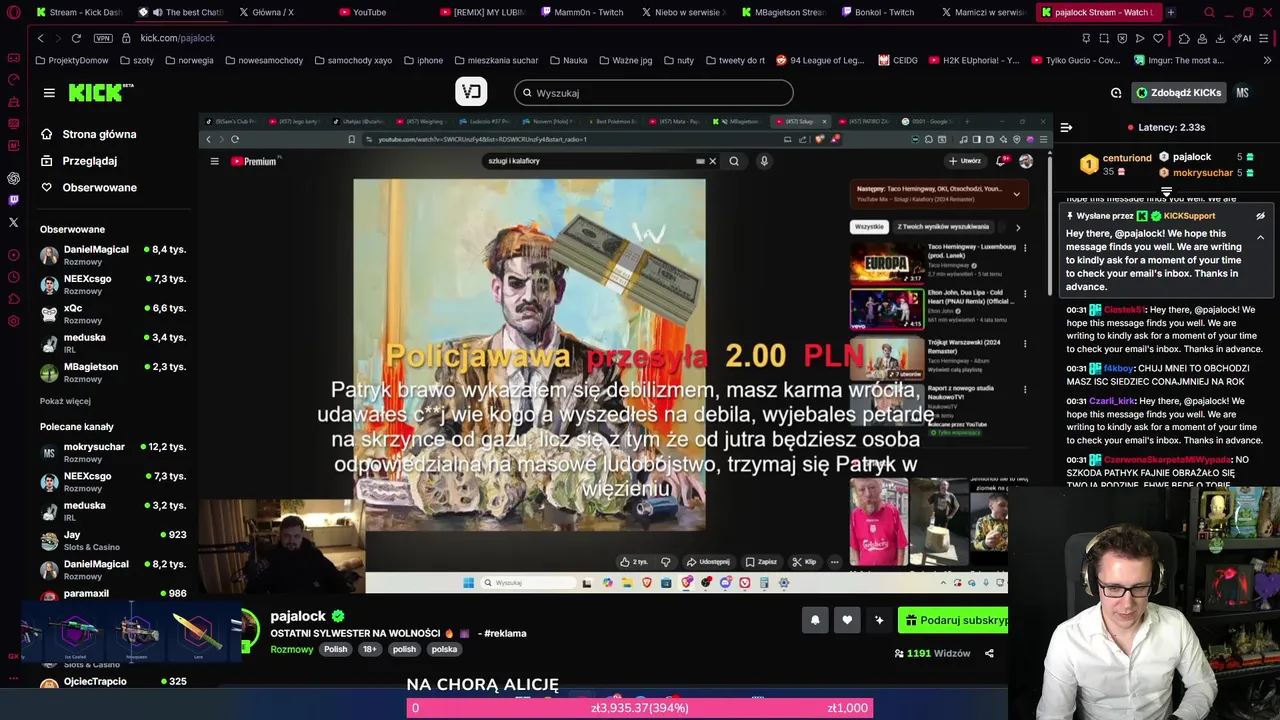Open followed channel DanielMagical 8,4 tys.
The width and height of the screenshot is (1280, 720).
click(113, 255)
